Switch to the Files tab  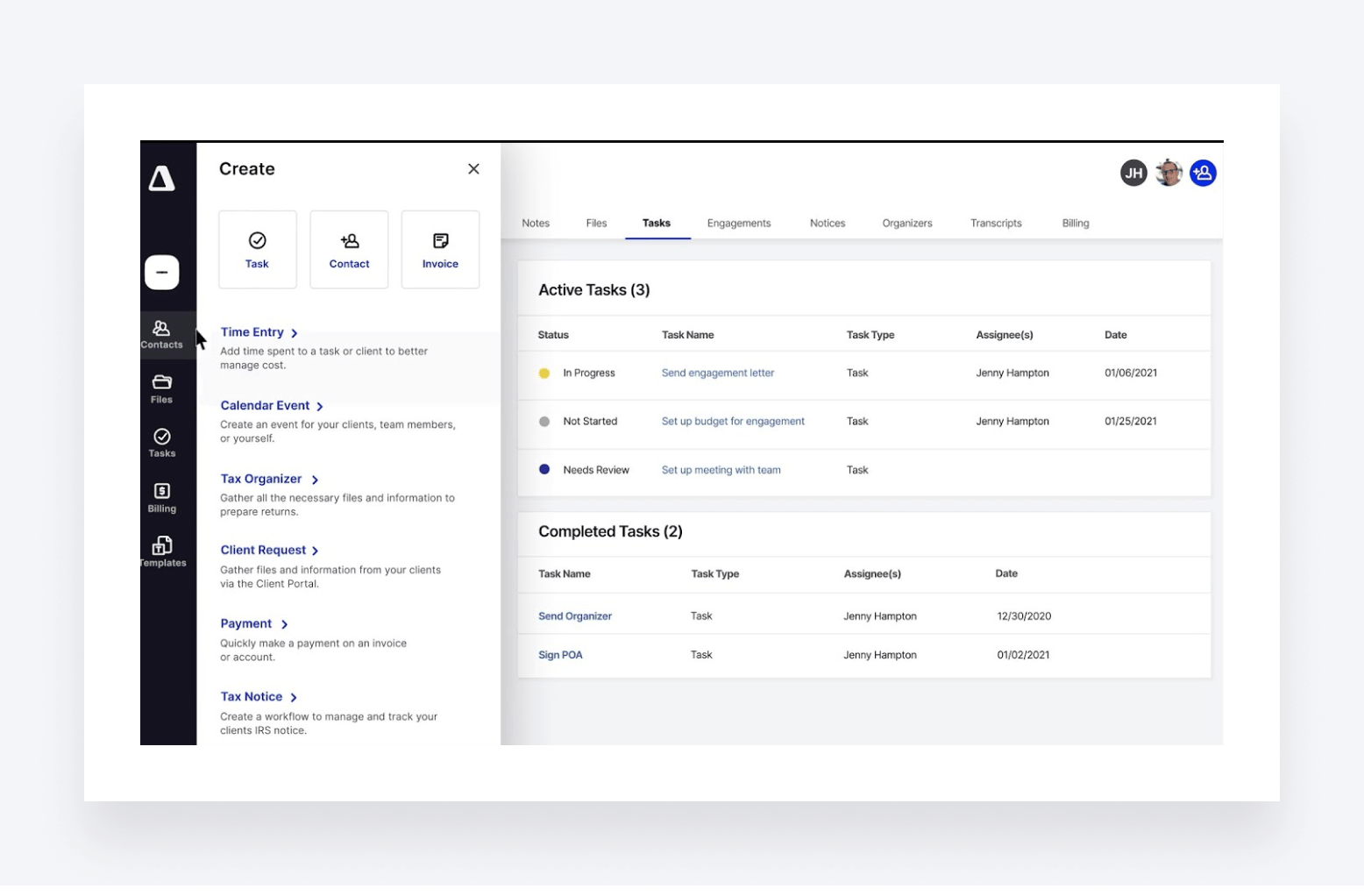596,224
